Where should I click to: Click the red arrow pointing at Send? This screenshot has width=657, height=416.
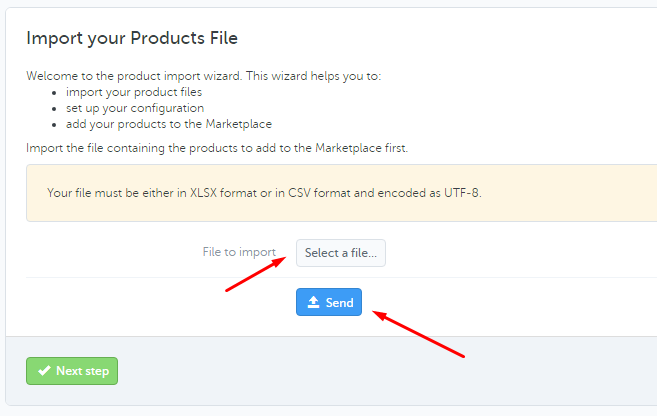tap(419, 334)
